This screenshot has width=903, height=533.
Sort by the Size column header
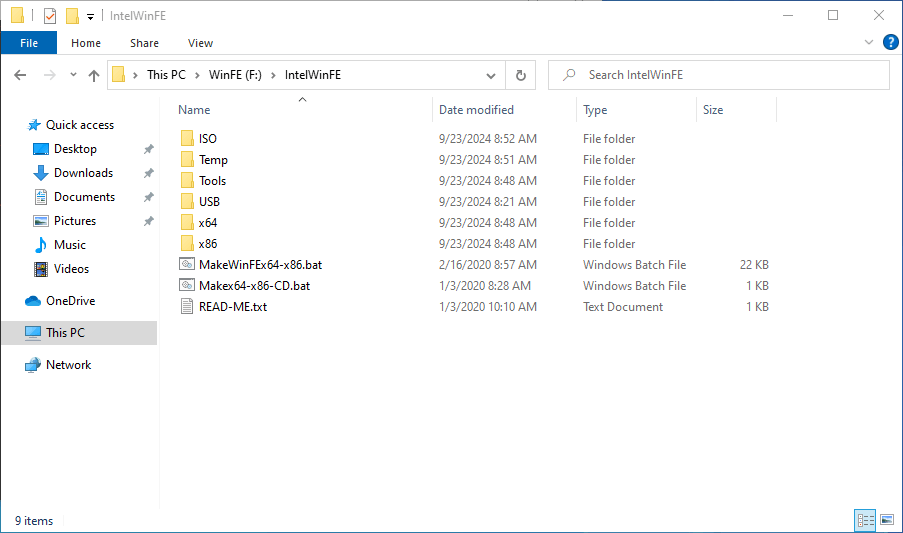(713, 110)
